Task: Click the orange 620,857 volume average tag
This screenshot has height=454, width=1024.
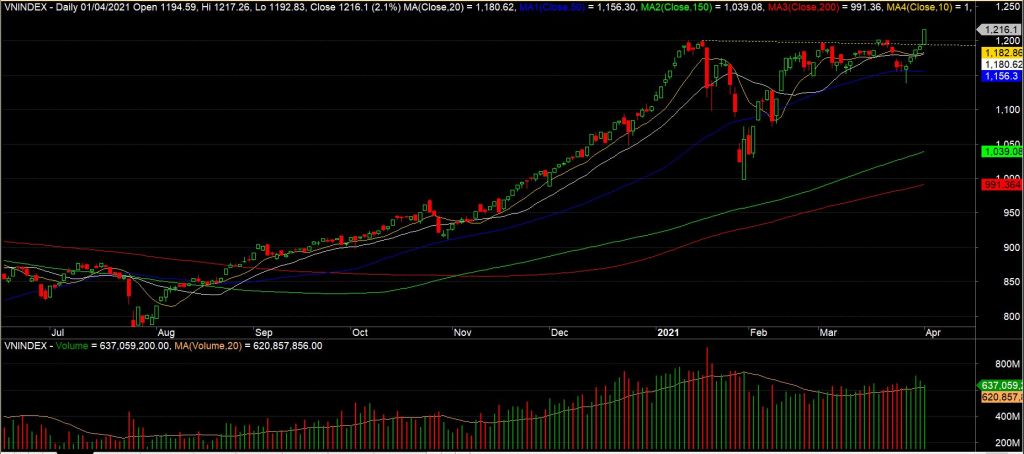Action: (1000, 397)
